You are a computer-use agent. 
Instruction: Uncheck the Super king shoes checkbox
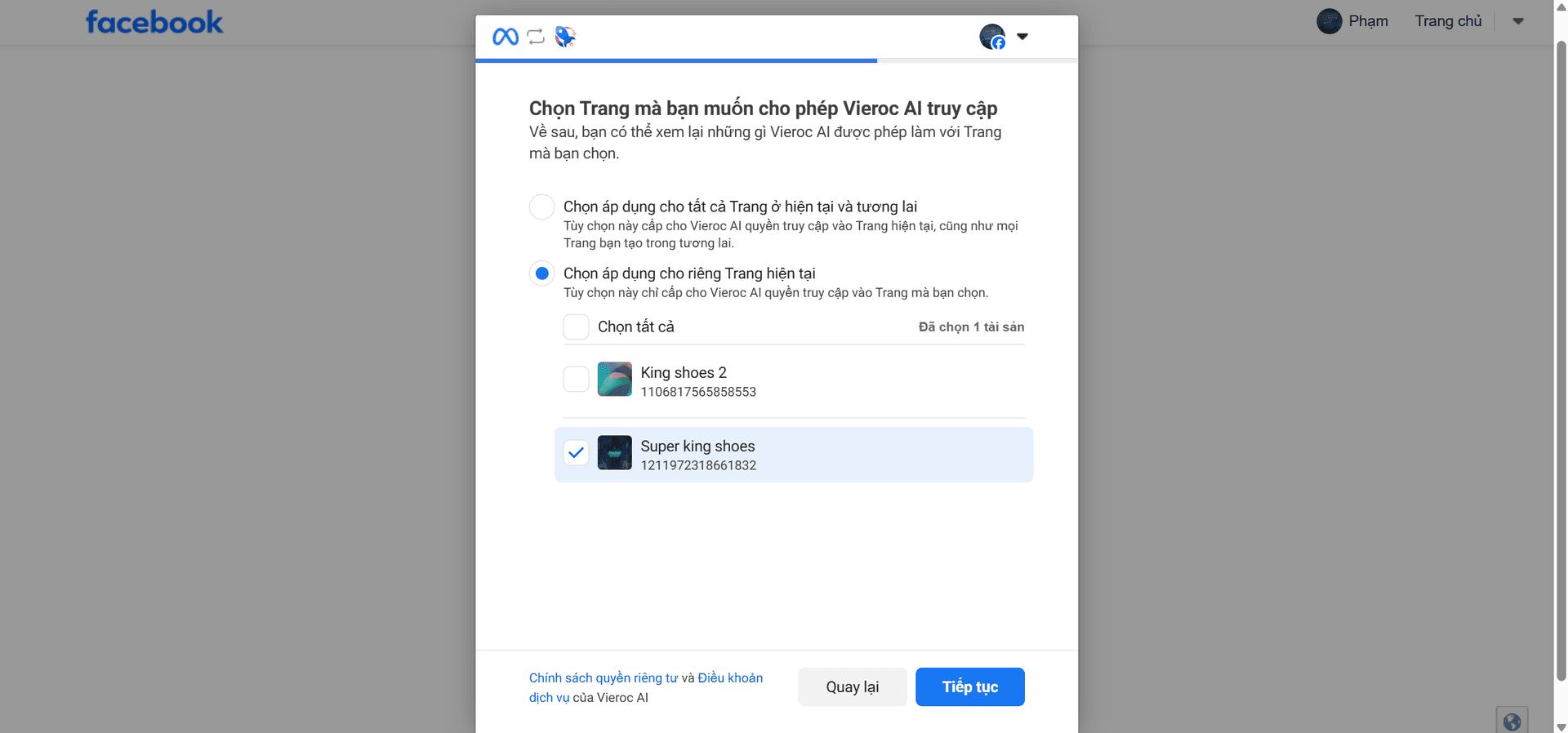pyautogui.click(x=576, y=452)
